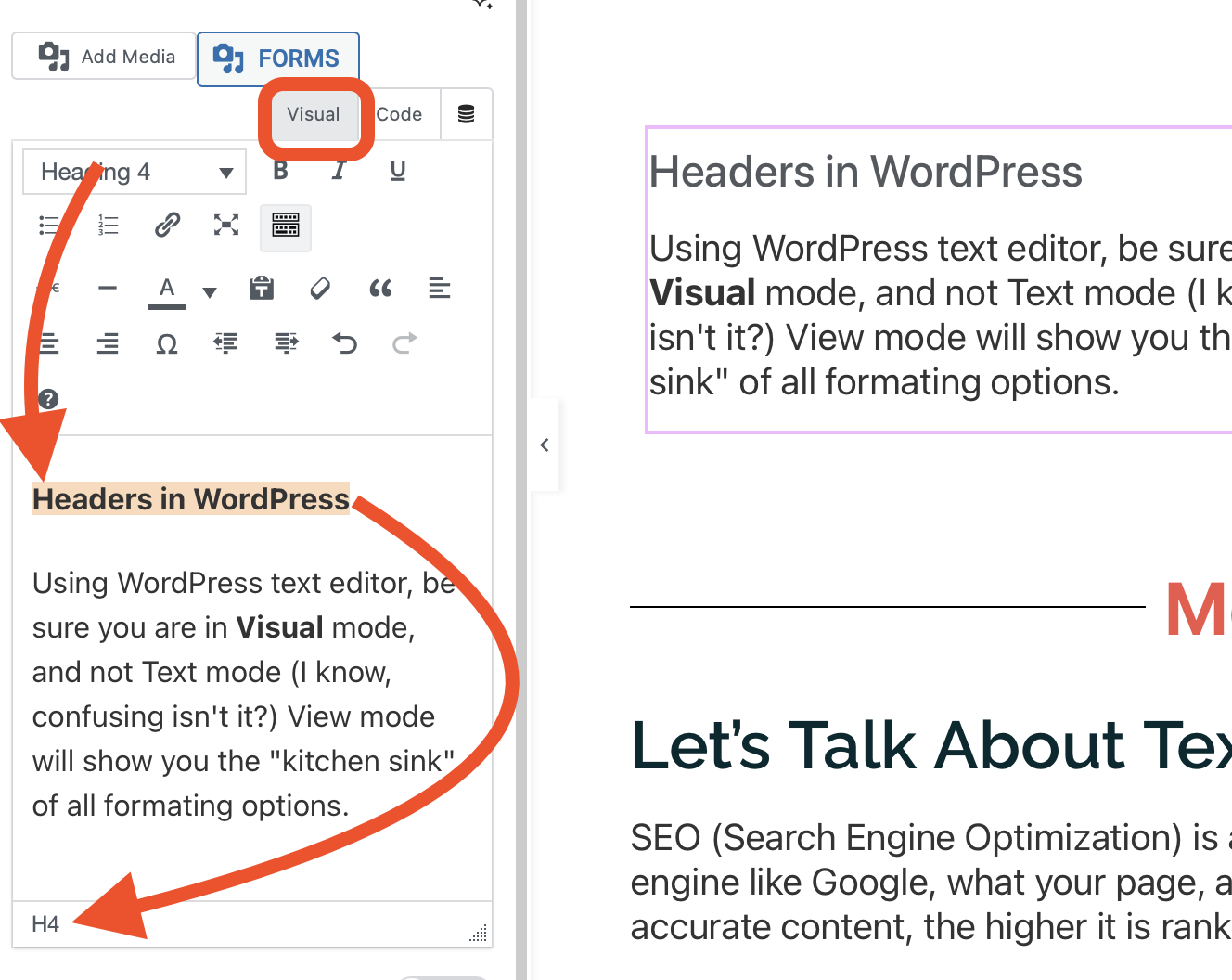Click the database dynamic data icon
1232x980 pixels.
coord(467,114)
